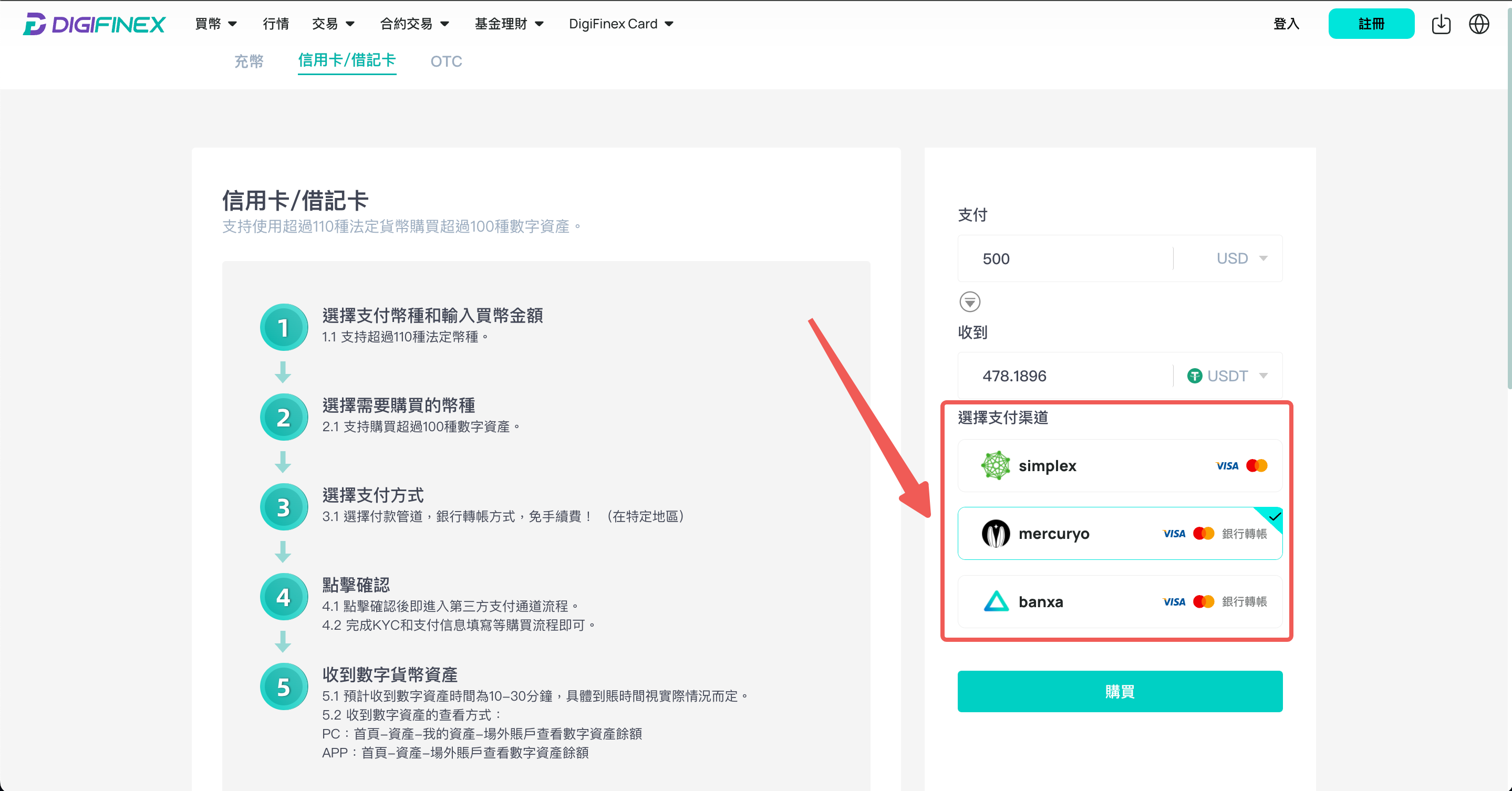Select the mercuryo payment channel
1512x791 pixels.
pos(1120,534)
